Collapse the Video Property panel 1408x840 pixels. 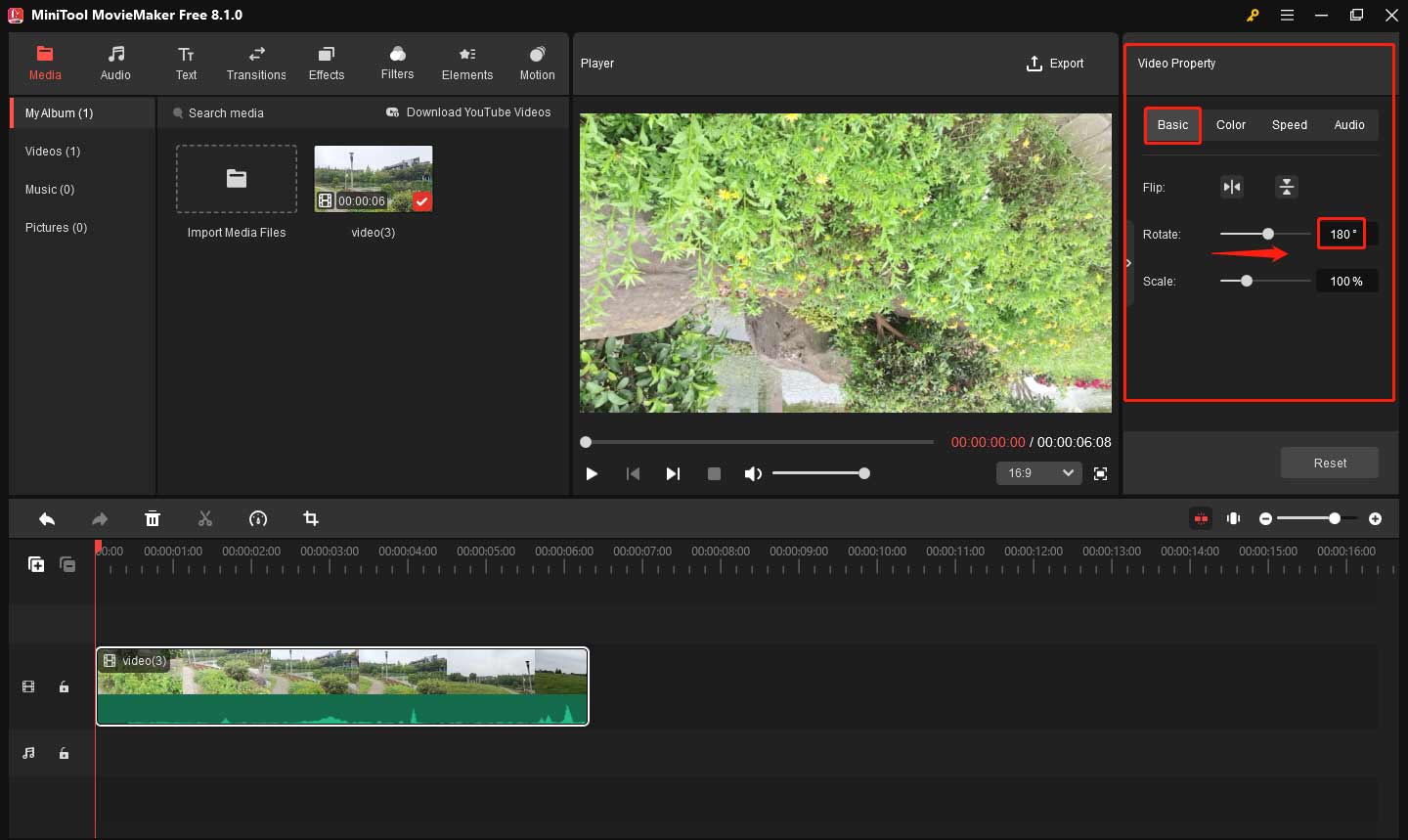tap(1128, 263)
